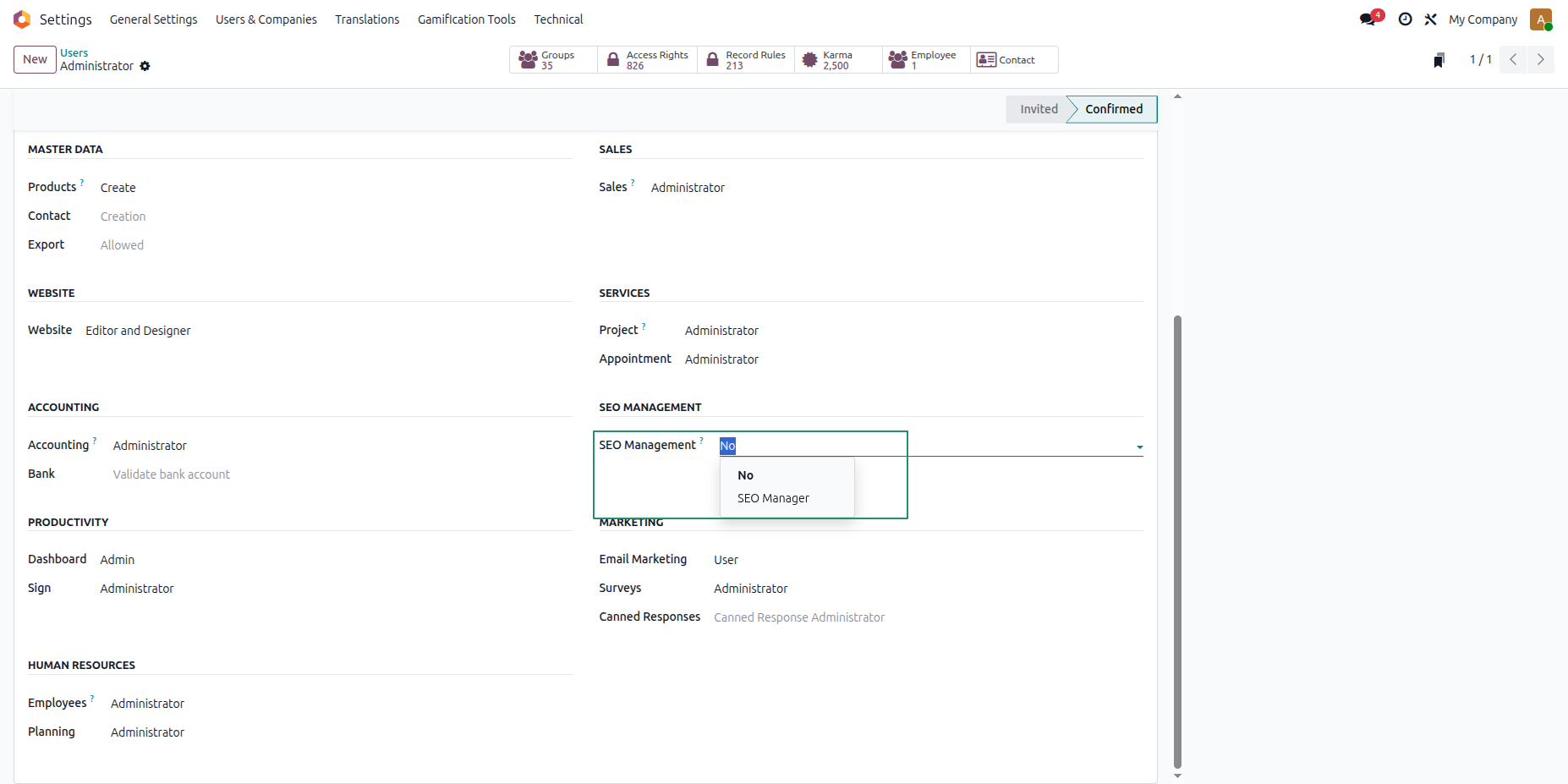Click the help mark beside SEO Management
The width and height of the screenshot is (1568, 784).
click(x=701, y=440)
